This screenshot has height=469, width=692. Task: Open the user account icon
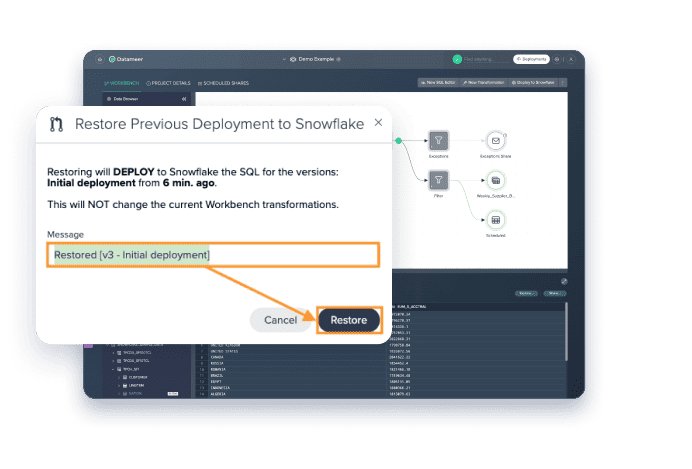point(571,59)
